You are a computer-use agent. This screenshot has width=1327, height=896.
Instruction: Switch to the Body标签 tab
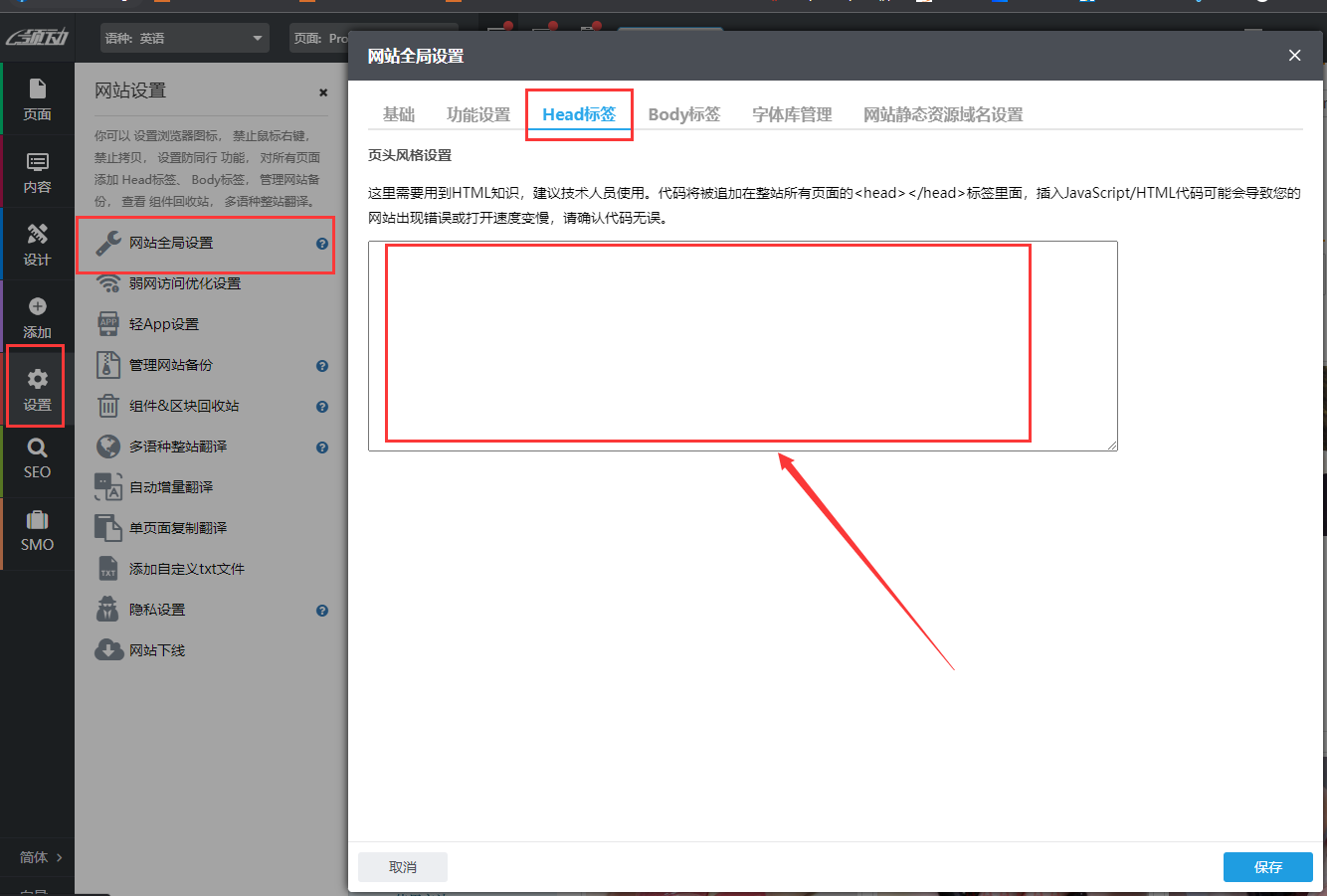point(683,113)
